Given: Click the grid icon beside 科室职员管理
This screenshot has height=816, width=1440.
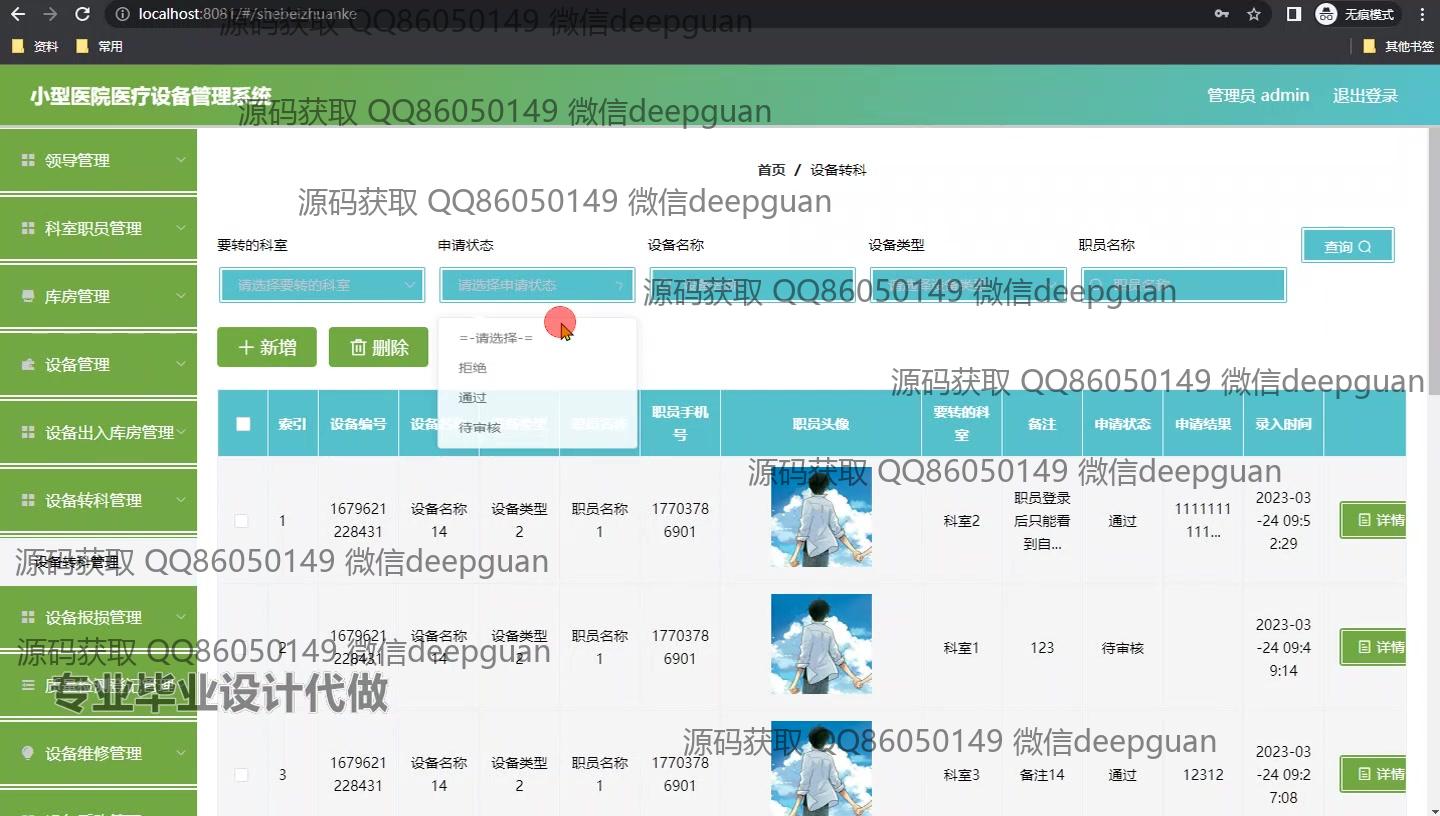Looking at the screenshot, I should pos(27,228).
